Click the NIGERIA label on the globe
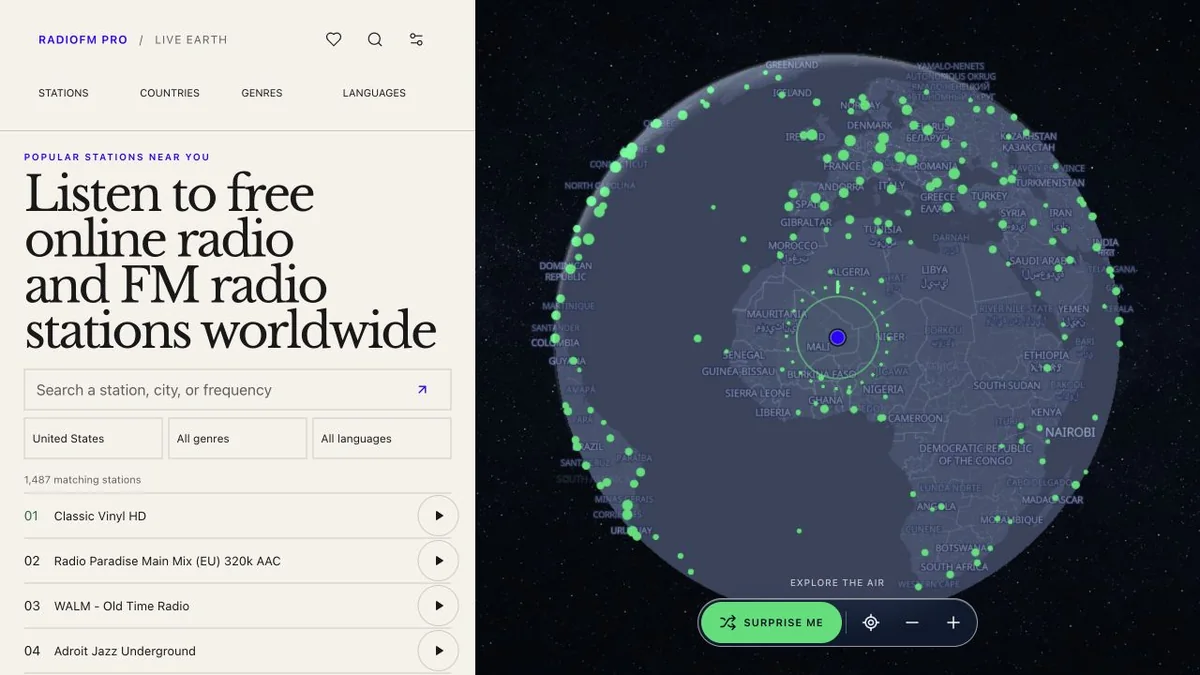Viewport: 1200px width, 675px height. coord(883,390)
